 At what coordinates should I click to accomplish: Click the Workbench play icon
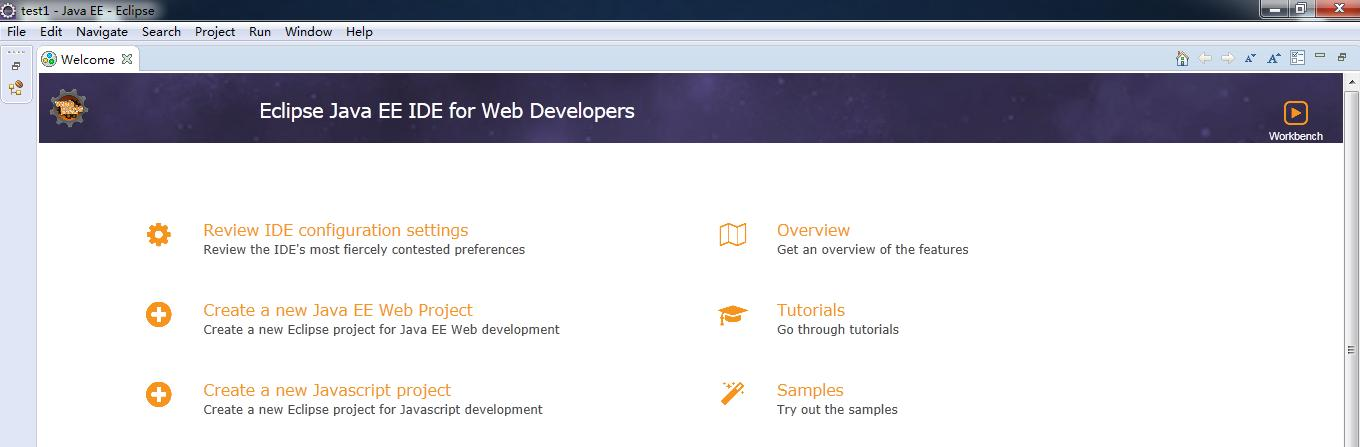tap(1295, 113)
